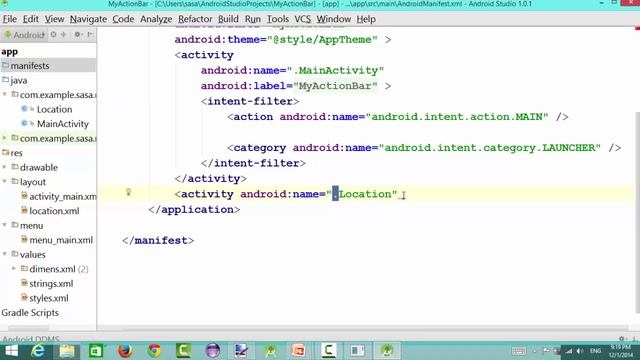
Task: Click the editor vertical scrollbar
Action: click(x=638, y=212)
